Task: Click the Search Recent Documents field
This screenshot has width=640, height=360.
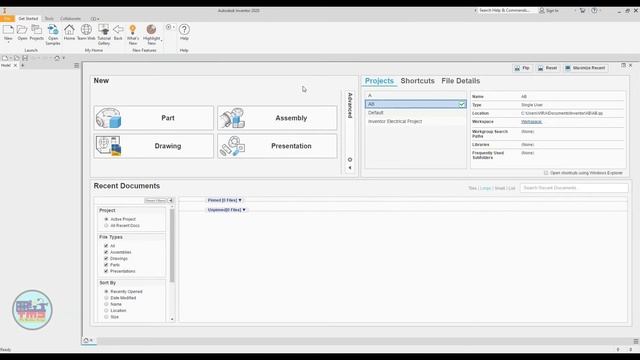Action: click(x=574, y=188)
